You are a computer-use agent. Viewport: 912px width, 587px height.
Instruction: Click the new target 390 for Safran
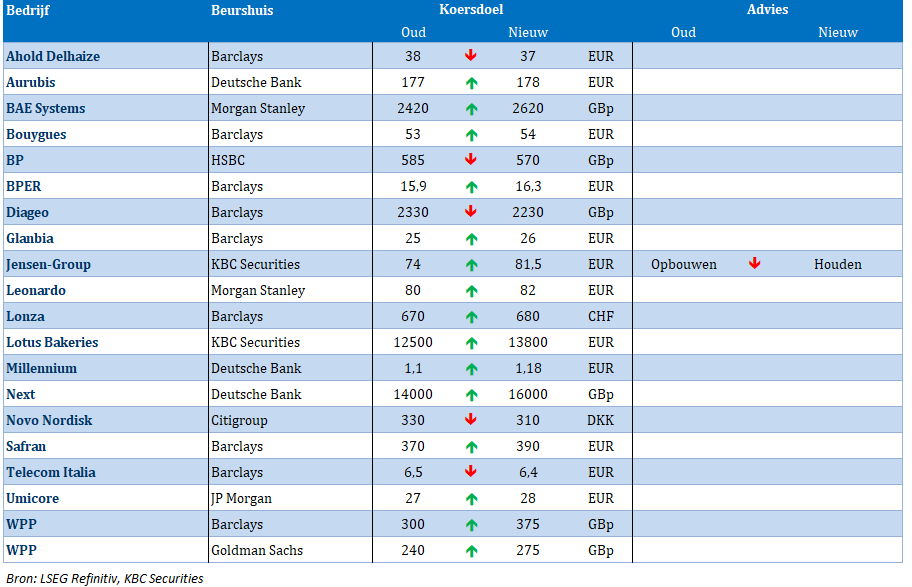point(528,447)
